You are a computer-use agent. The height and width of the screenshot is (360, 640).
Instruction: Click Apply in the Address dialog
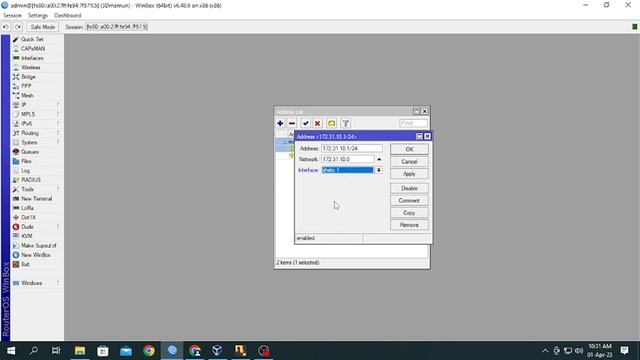409,174
